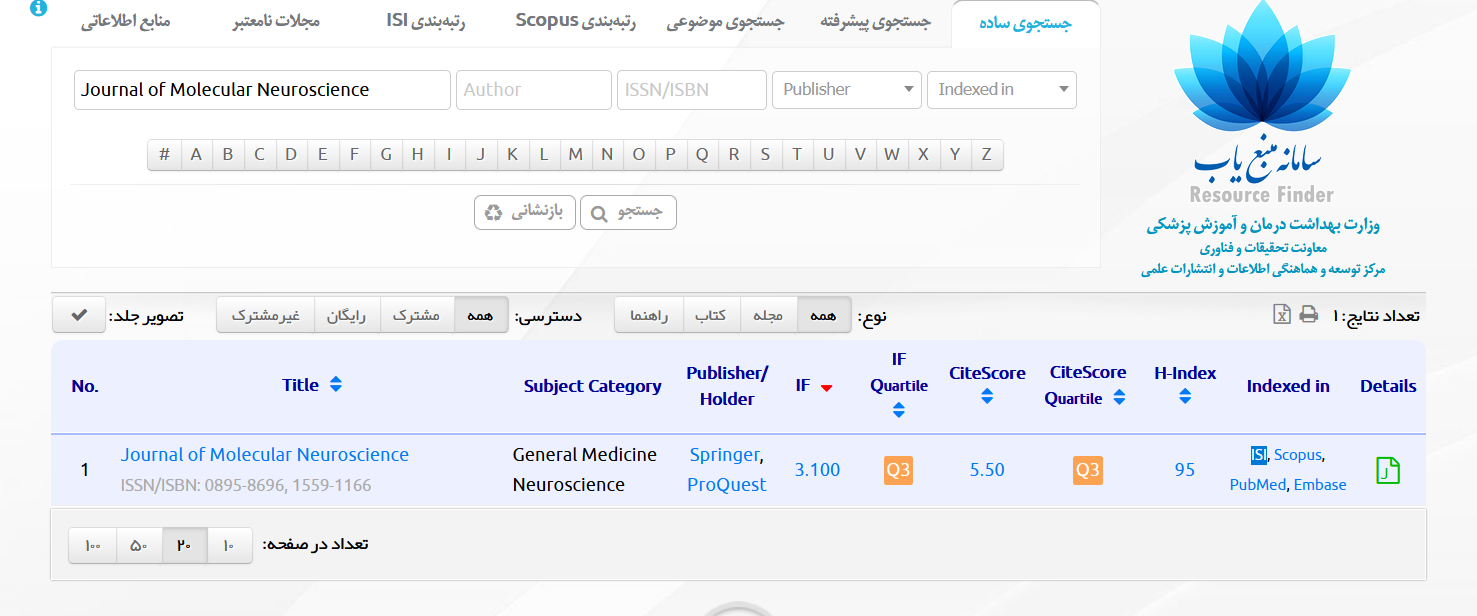Select type filter کتاب
This screenshot has height=616, width=1477.
(x=711, y=315)
